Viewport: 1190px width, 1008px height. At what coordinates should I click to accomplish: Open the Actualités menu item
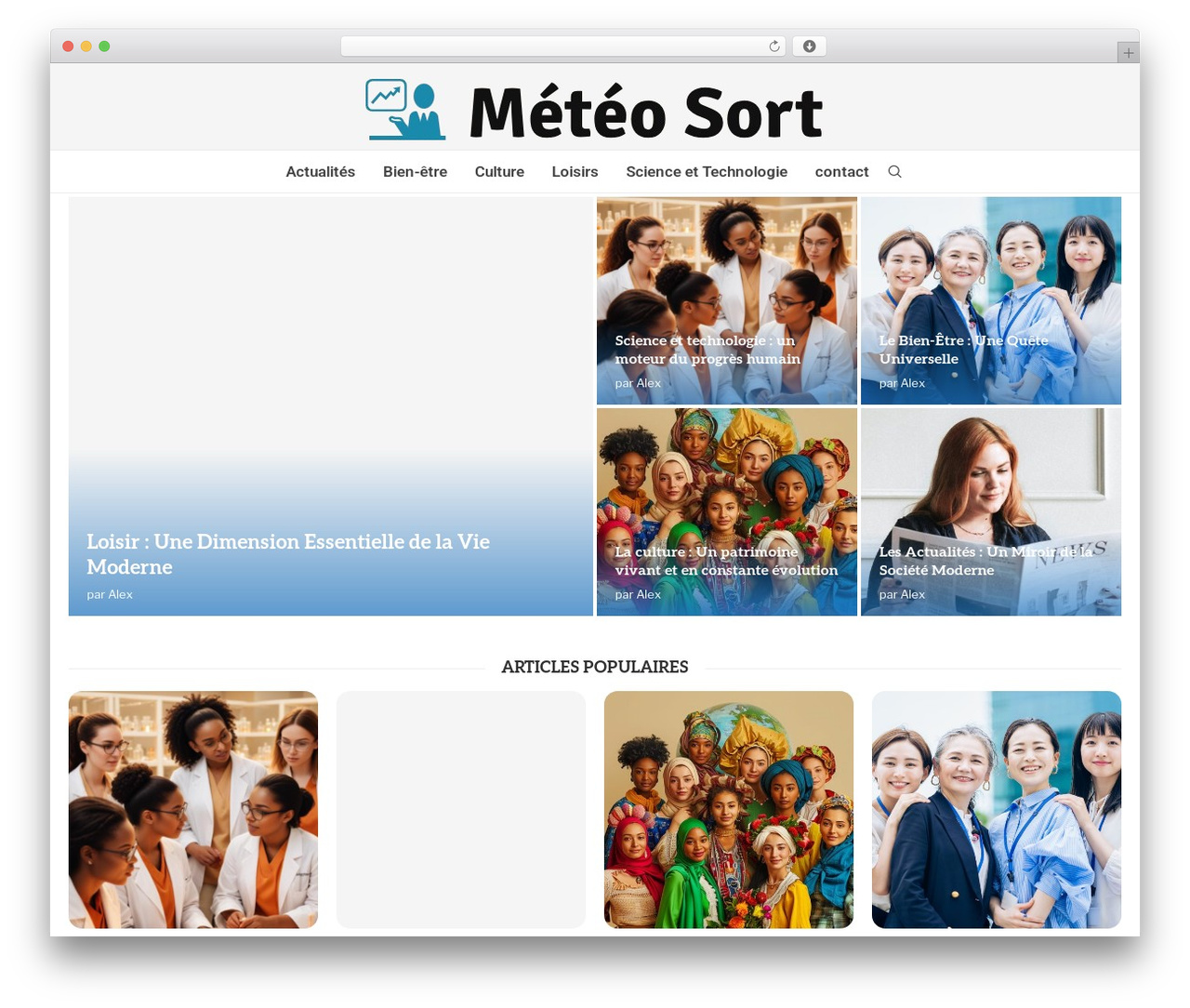[x=321, y=172]
